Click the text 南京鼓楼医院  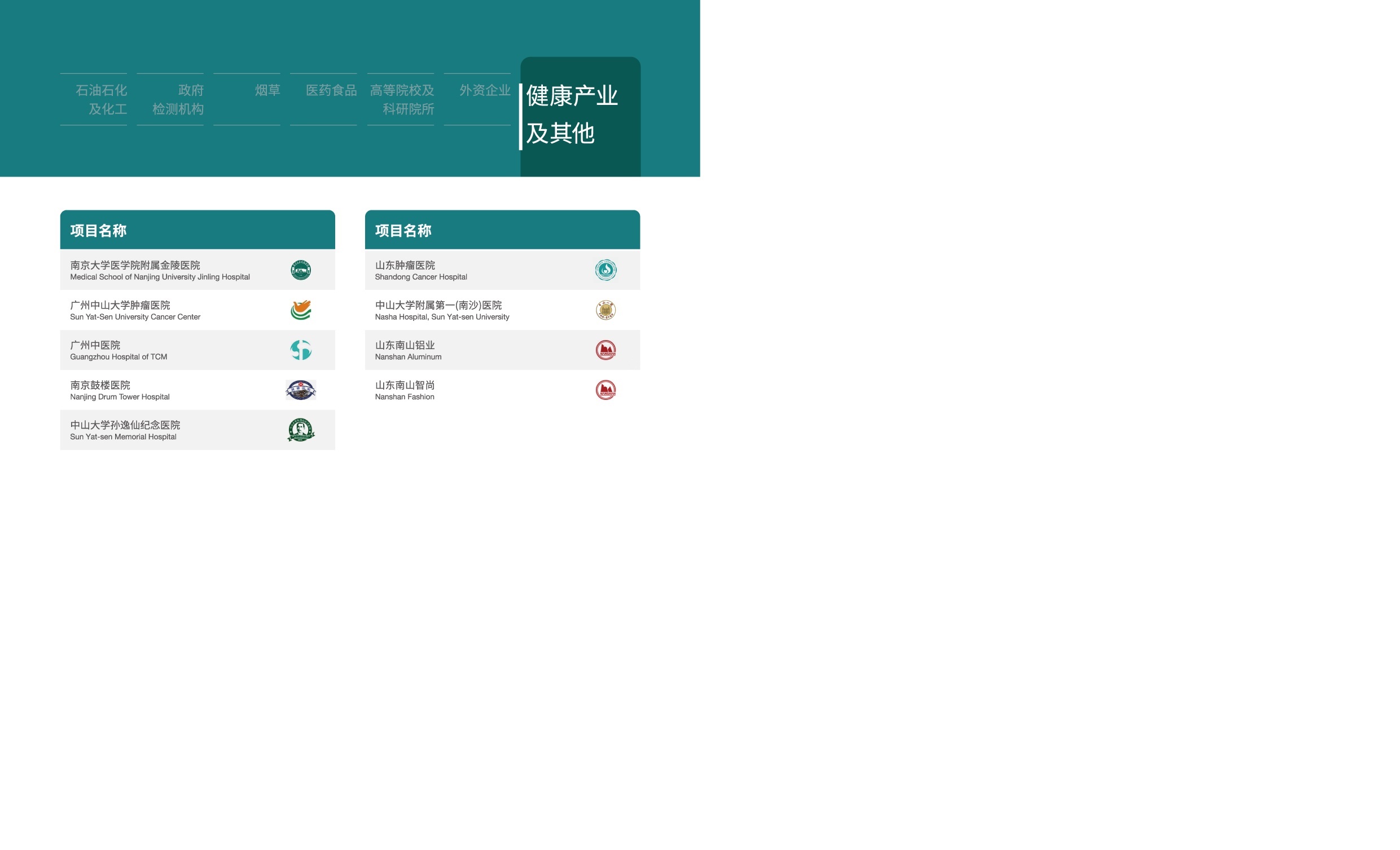(100, 385)
